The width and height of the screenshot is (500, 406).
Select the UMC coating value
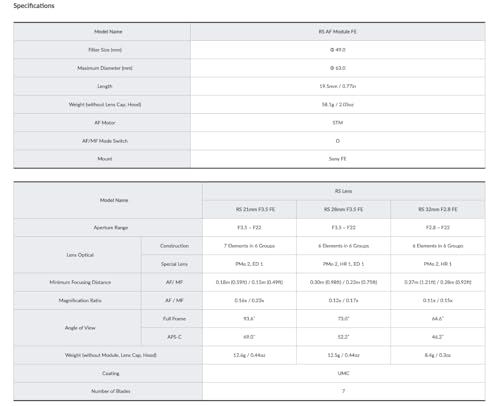(343, 373)
